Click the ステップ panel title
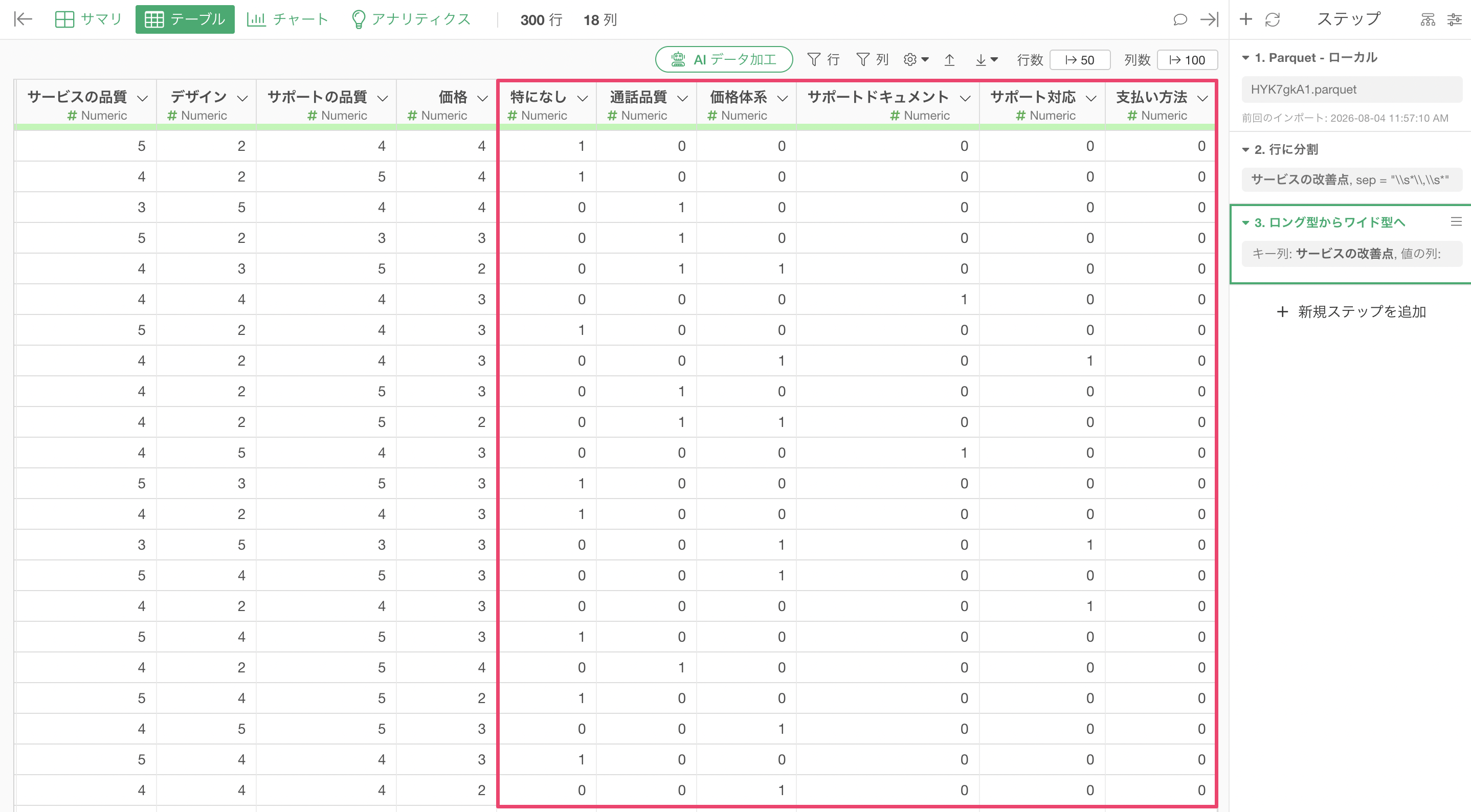This screenshot has height=812, width=1471. (1348, 19)
